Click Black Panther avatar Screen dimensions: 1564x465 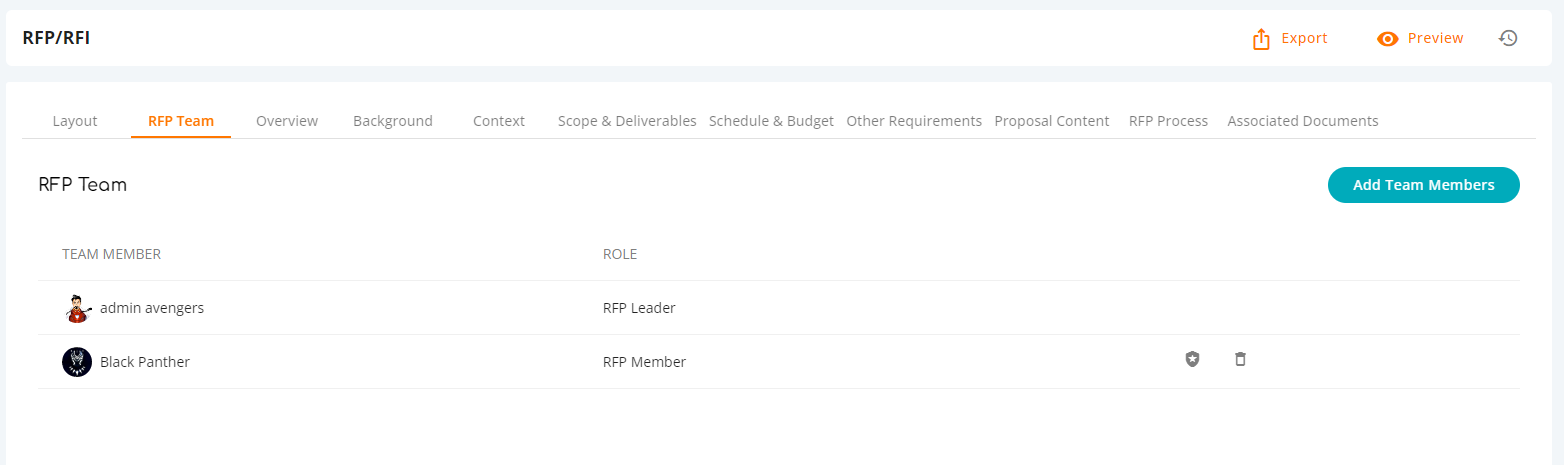77,362
